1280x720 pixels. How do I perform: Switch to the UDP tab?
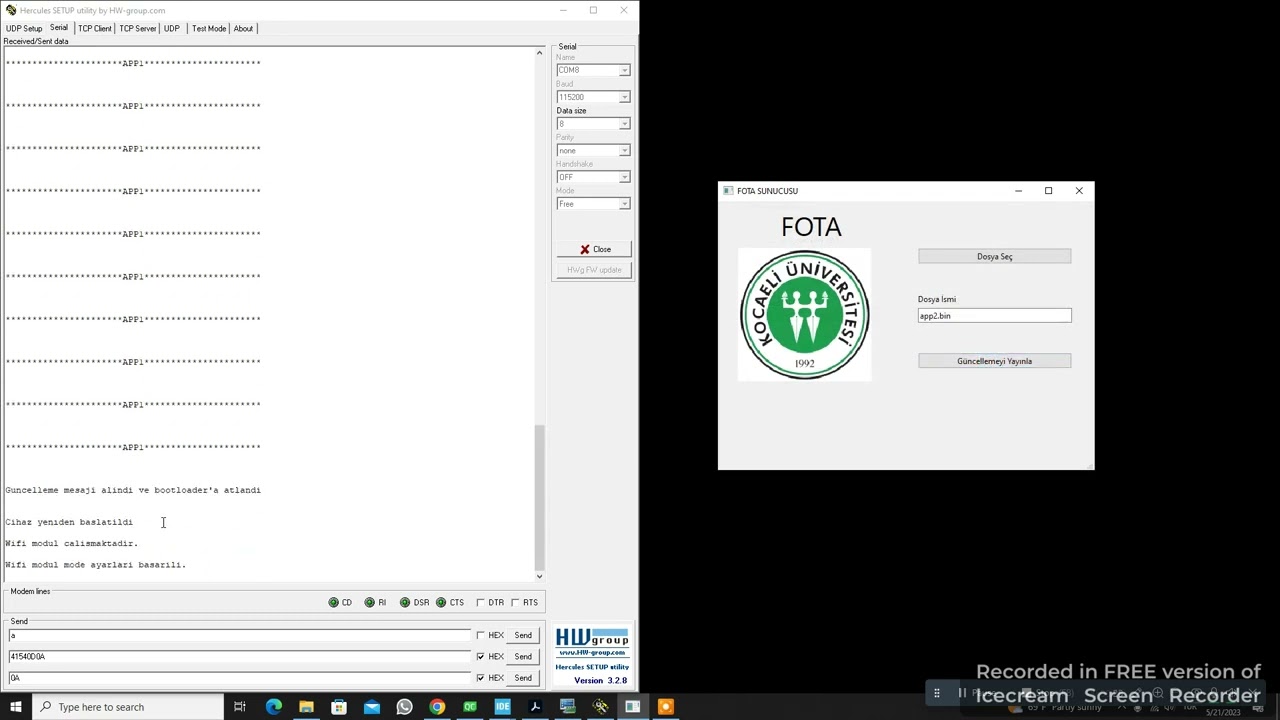[x=172, y=28]
